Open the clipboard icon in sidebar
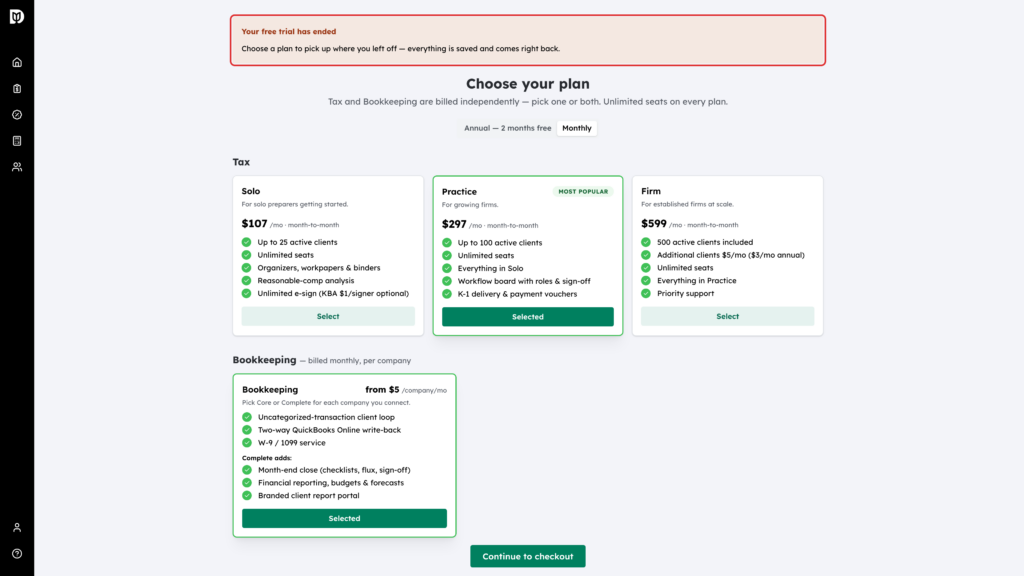Viewport: 1024px width, 576px height. pyautogui.click(x=17, y=89)
